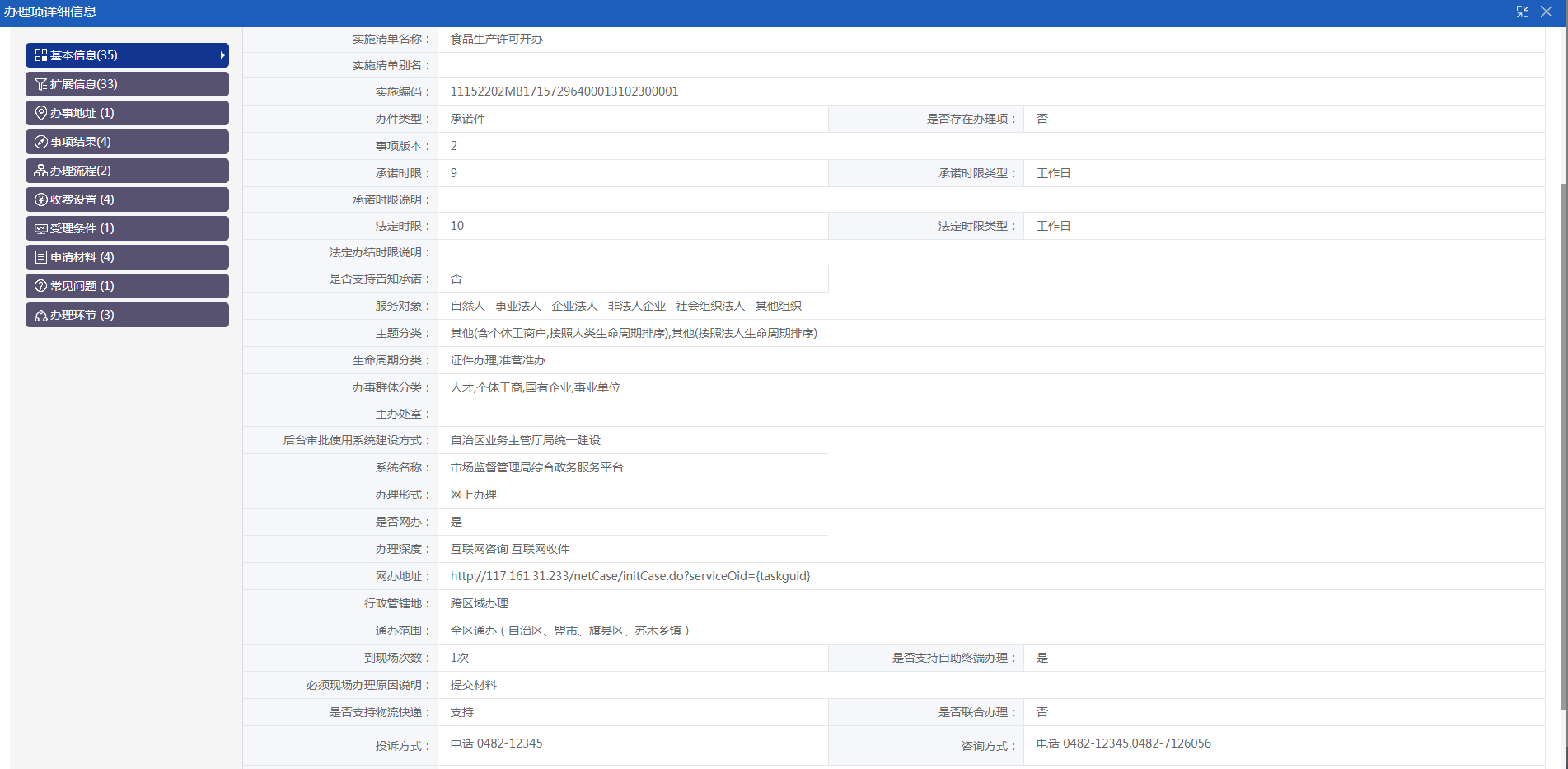
Task: Click the 办理项详细信息 title text
Action: pyautogui.click(x=50, y=12)
